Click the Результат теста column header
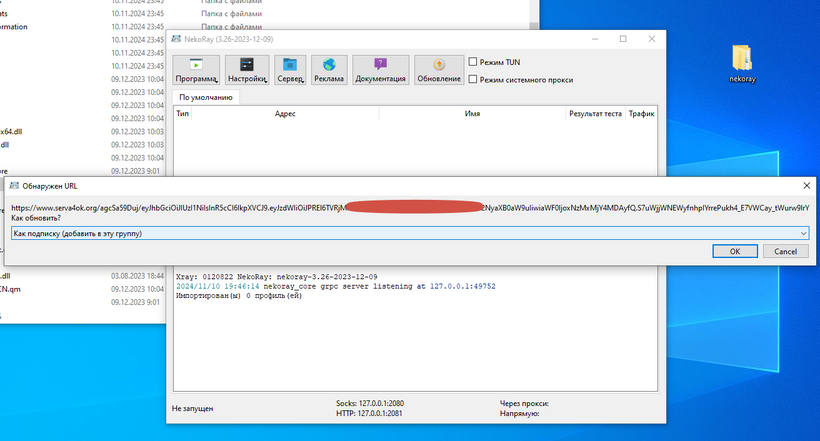820x441 pixels. [x=595, y=114]
